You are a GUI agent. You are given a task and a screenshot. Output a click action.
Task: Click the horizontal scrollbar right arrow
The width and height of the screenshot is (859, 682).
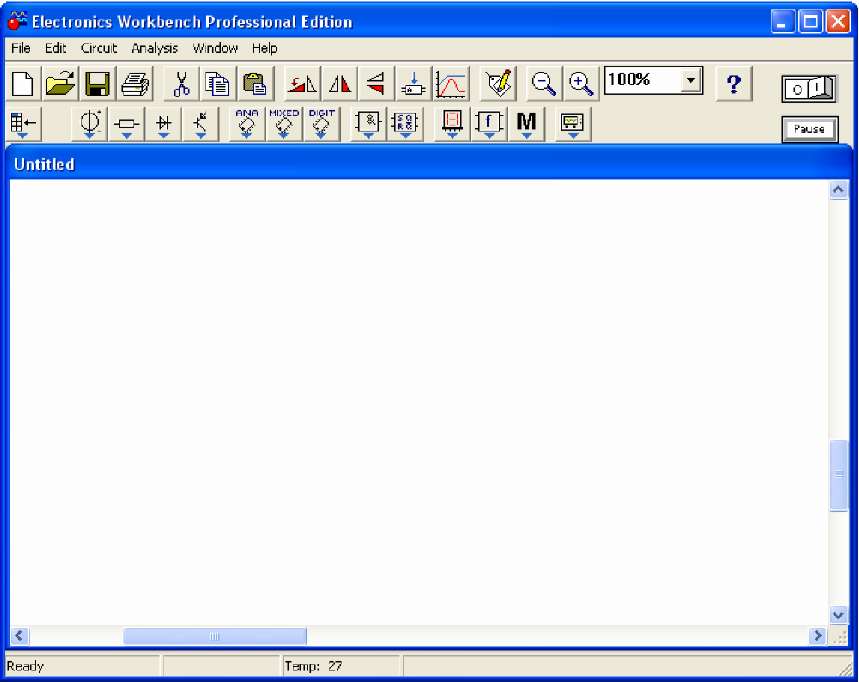pos(817,635)
